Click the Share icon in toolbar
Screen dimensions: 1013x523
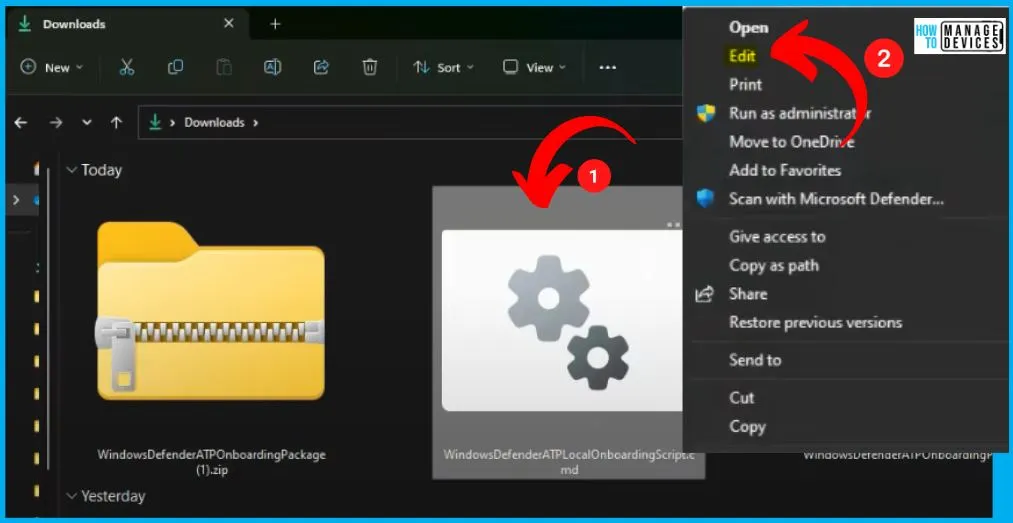(x=321, y=67)
